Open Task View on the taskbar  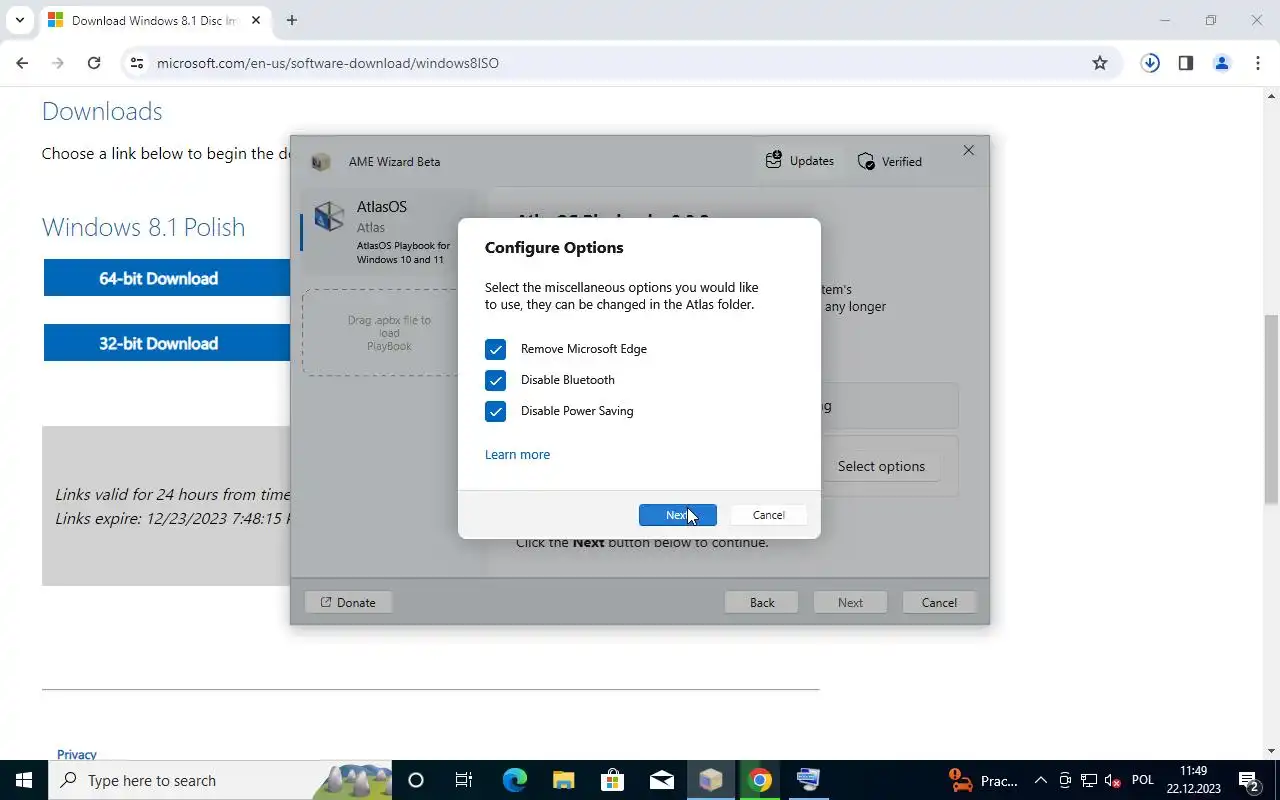[464, 780]
